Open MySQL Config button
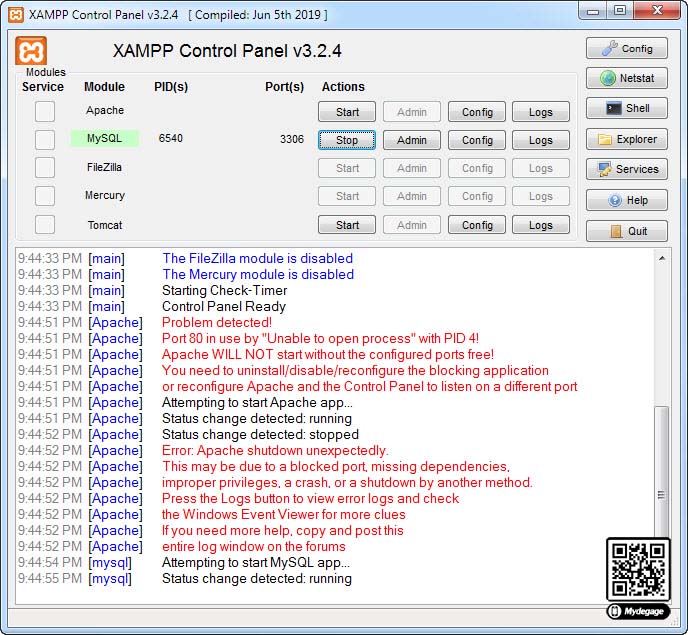 [x=477, y=140]
